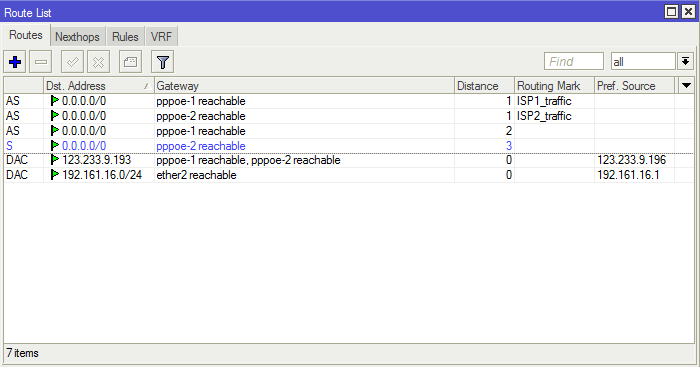Click the green flag on the ISP1_traffic route
The width and height of the screenshot is (700, 367).
pos(55,101)
